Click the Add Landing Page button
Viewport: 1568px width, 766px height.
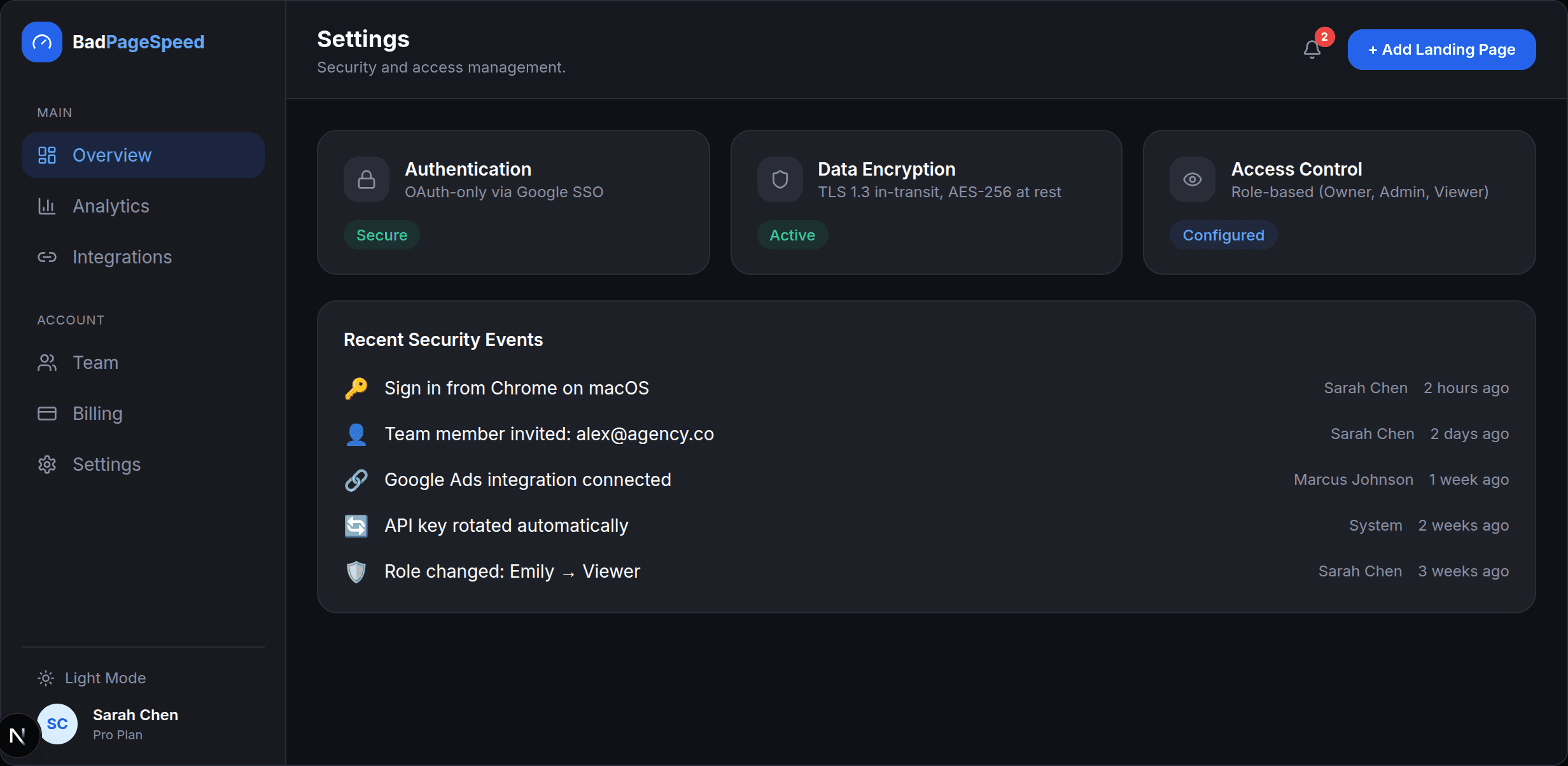click(x=1441, y=50)
